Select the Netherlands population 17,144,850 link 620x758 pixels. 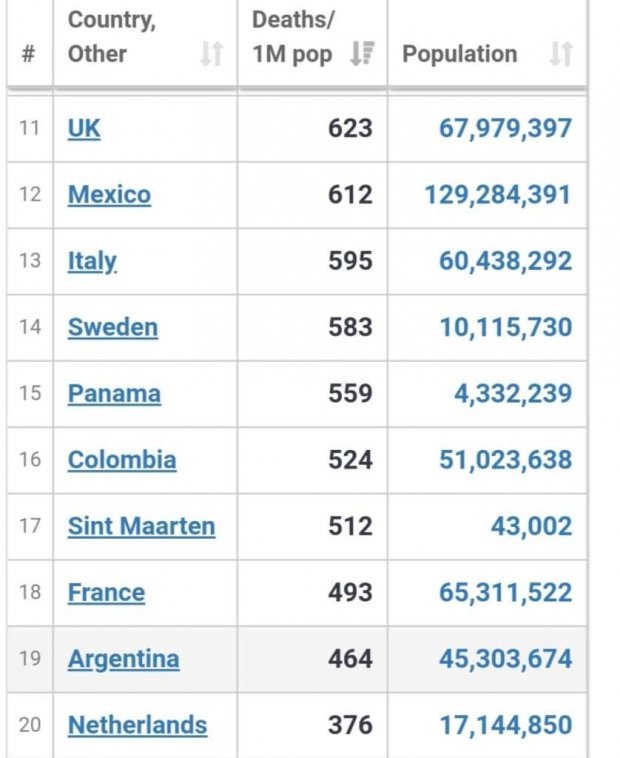click(x=505, y=725)
